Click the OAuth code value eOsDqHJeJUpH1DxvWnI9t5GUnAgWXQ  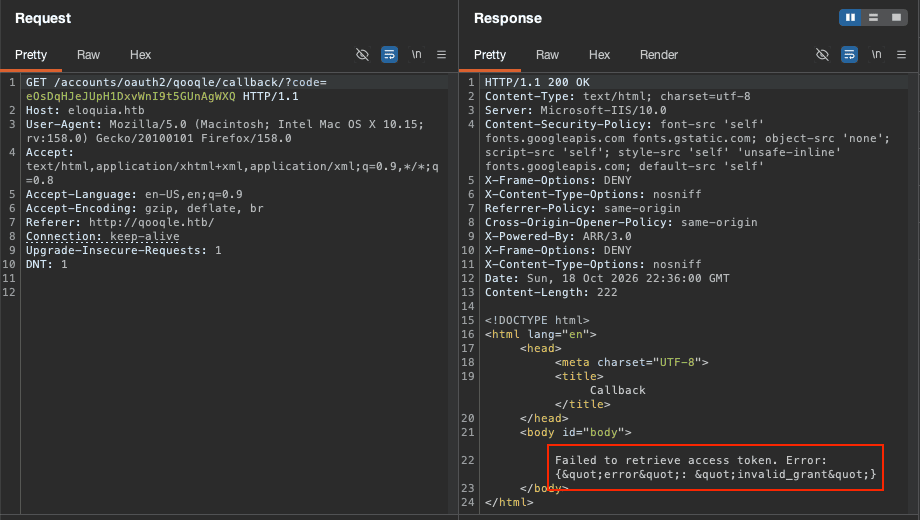tap(131, 96)
